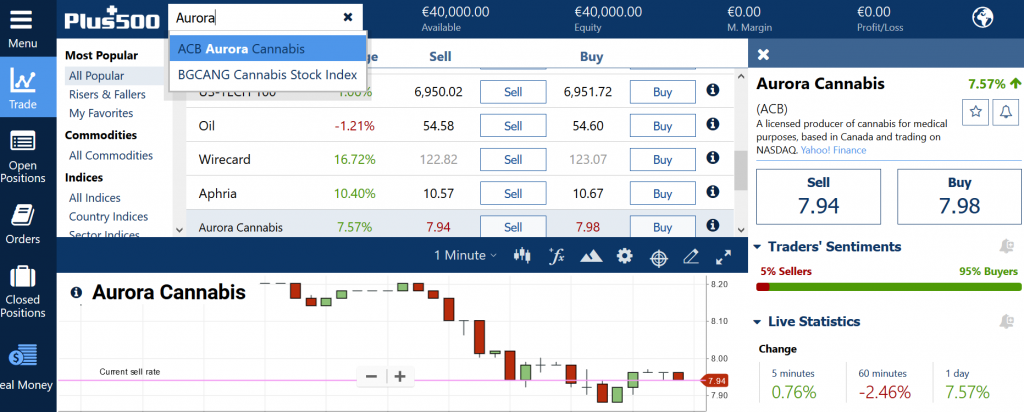Open the hamburger Menu icon

[x=22, y=18]
